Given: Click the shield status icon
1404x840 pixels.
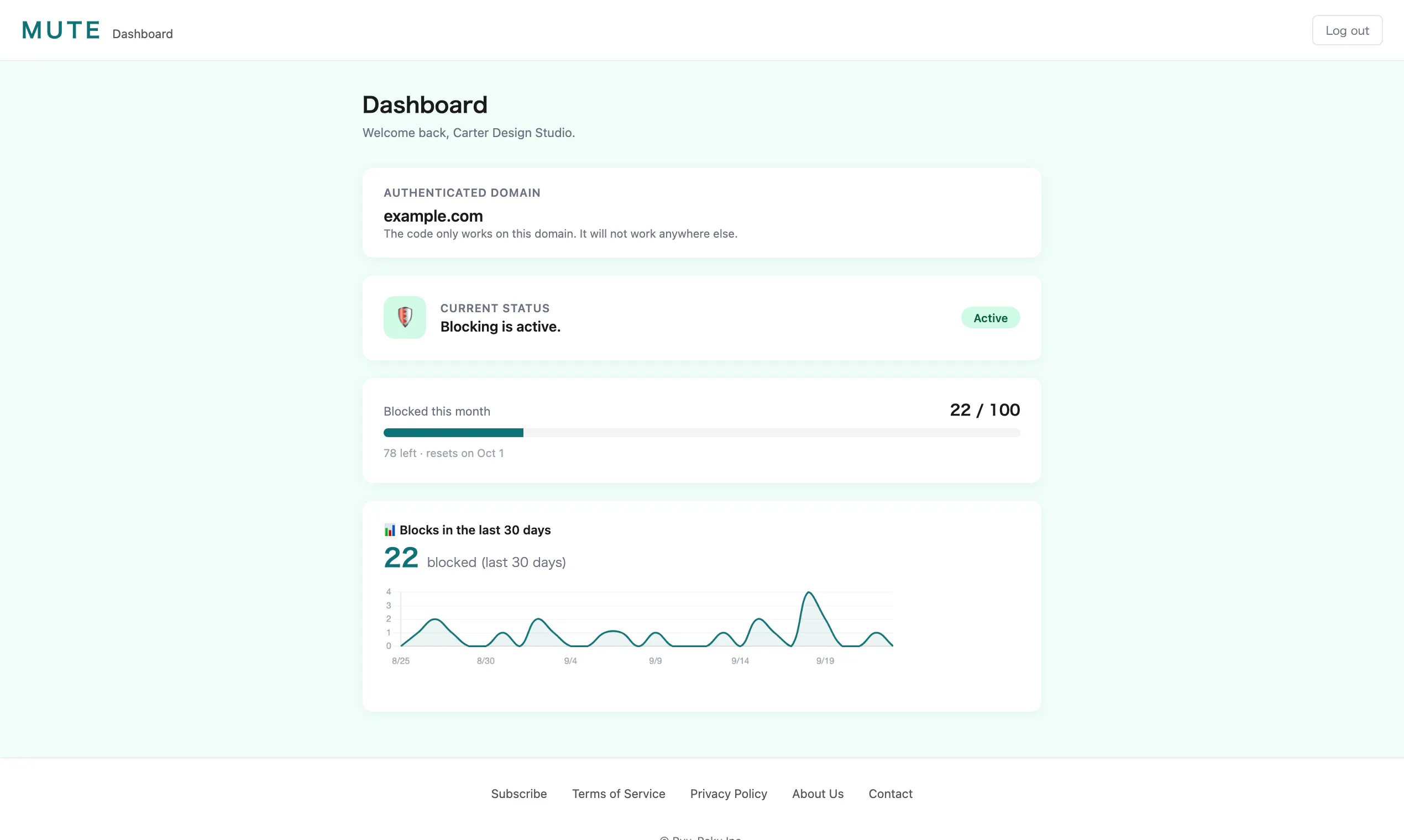Looking at the screenshot, I should (404, 317).
